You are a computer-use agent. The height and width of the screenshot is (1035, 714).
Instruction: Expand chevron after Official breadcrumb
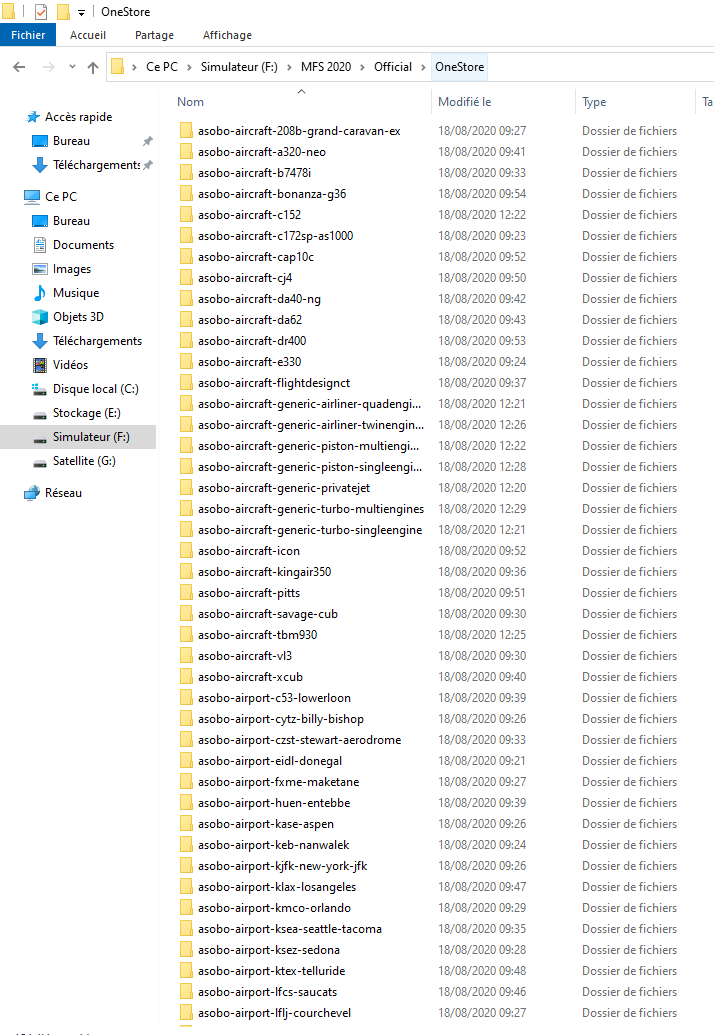(423, 67)
